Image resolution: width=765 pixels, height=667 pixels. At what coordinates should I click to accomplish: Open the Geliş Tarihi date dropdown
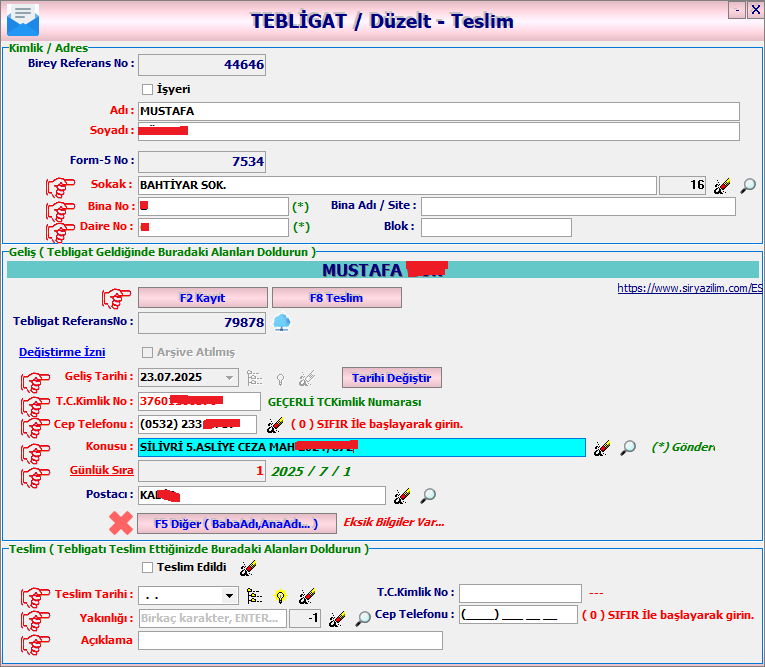tap(230, 378)
